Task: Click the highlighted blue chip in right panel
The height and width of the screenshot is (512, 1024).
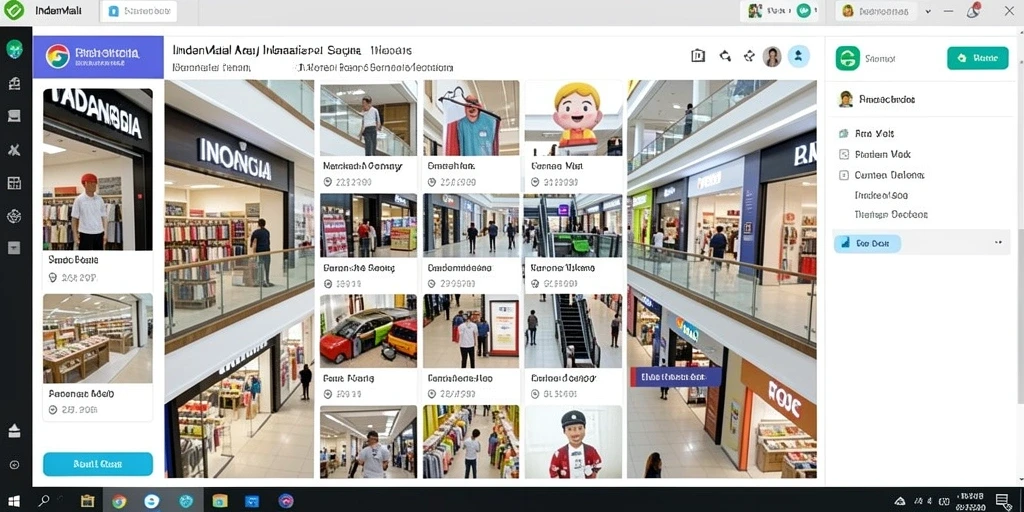Action: click(867, 243)
